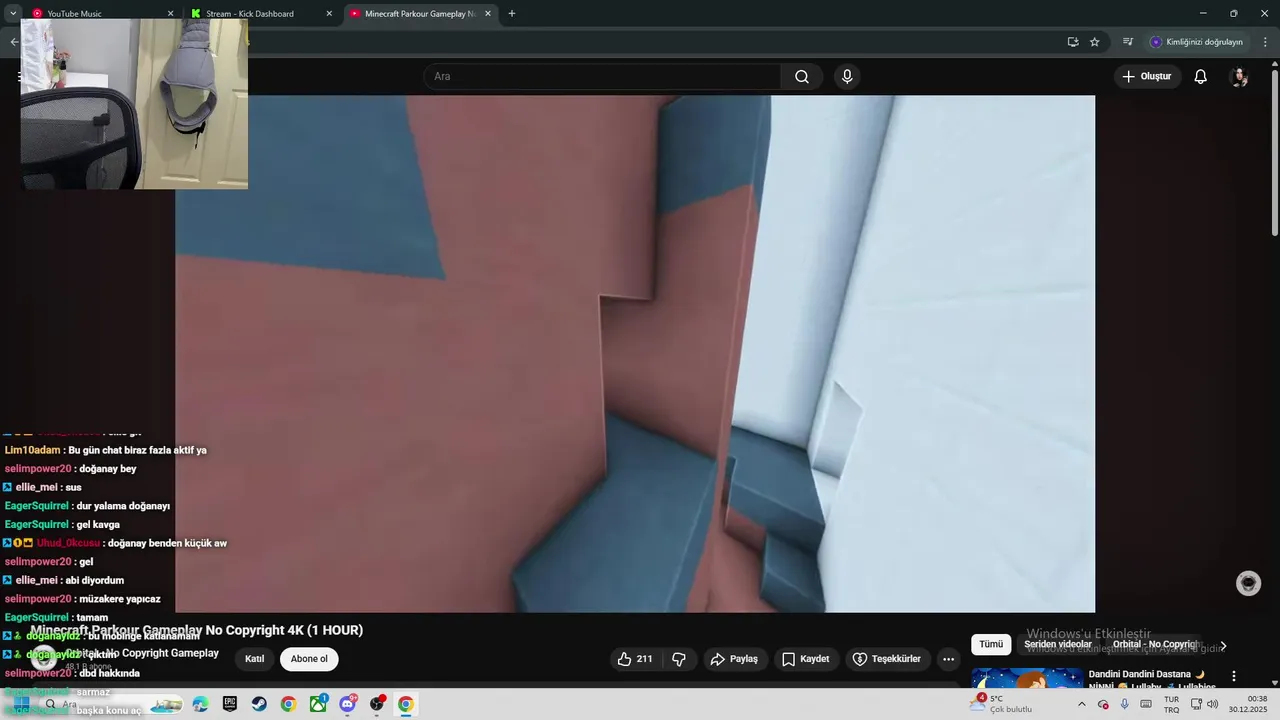Image resolution: width=1280 pixels, height=720 pixels.
Task: Open the weather widget showing 5°C
Action: click(1001, 704)
